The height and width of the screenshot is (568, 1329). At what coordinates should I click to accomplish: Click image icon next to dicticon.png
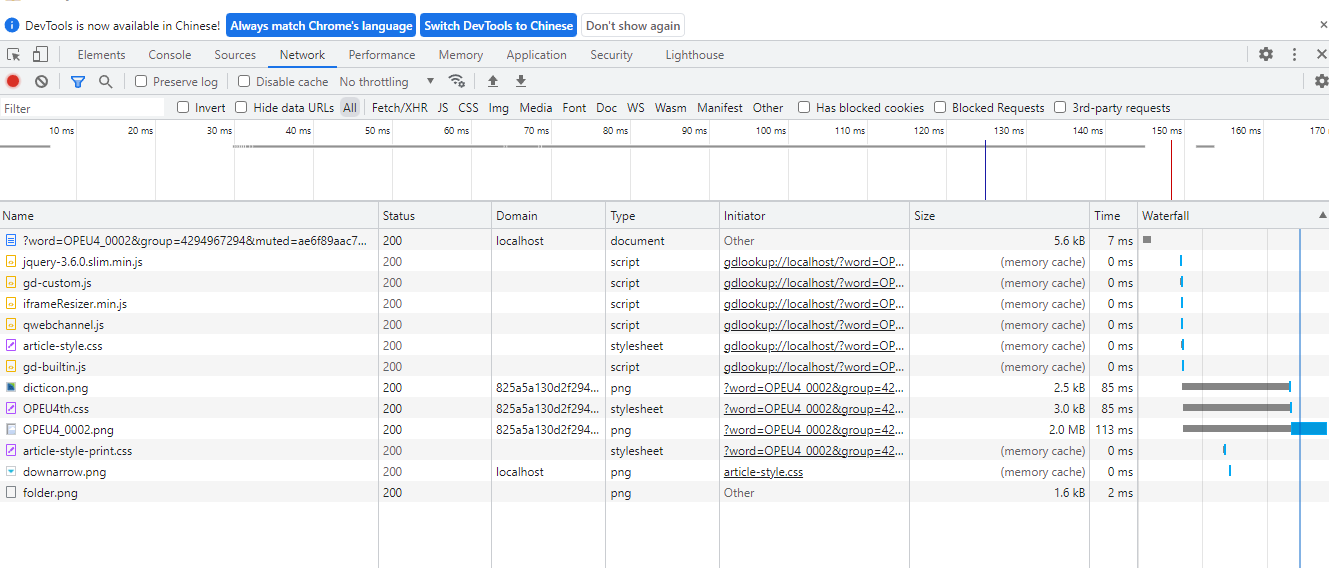pos(11,387)
